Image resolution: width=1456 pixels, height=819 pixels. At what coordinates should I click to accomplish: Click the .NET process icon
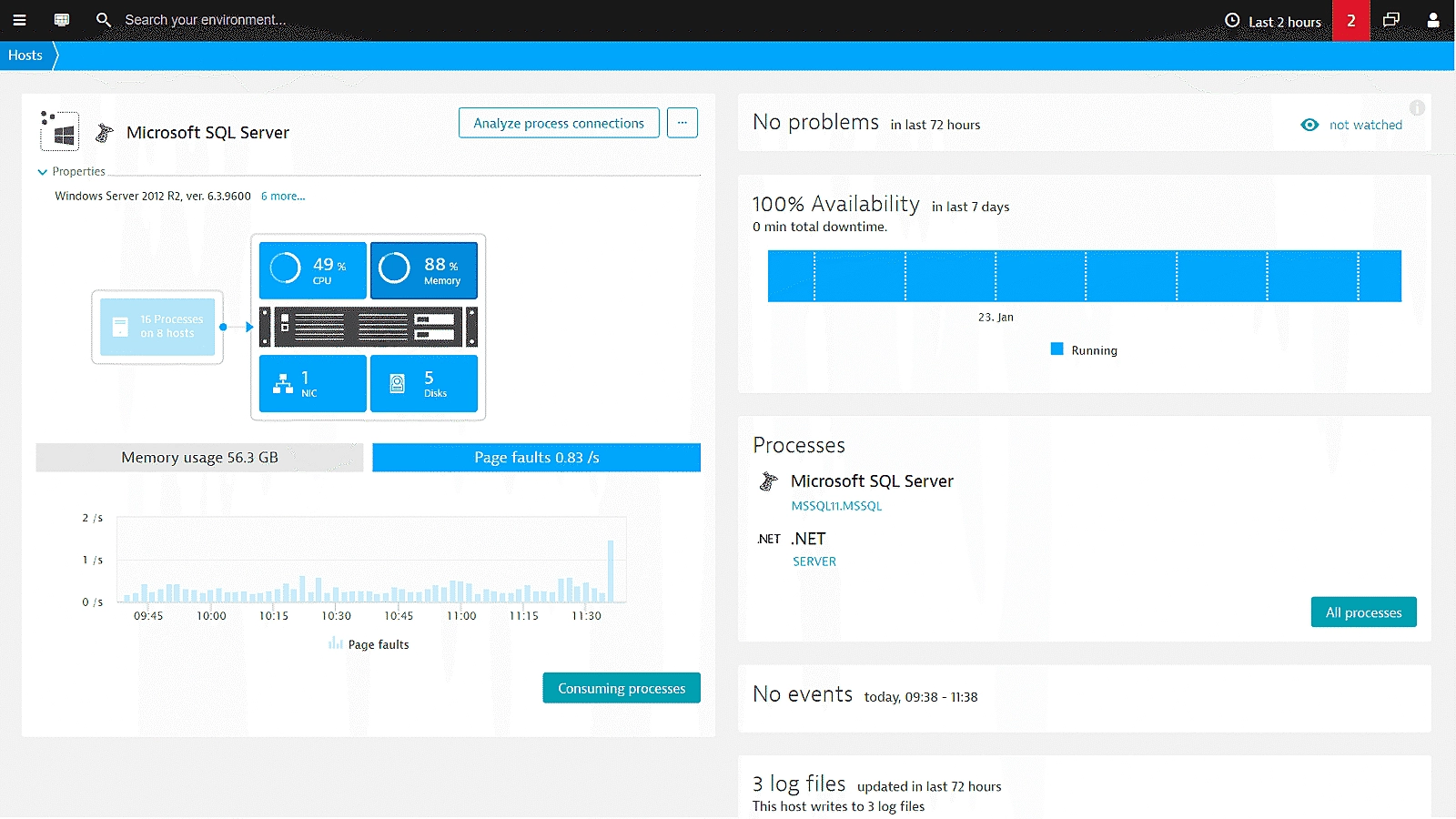pyautogui.click(x=769, y=539)
